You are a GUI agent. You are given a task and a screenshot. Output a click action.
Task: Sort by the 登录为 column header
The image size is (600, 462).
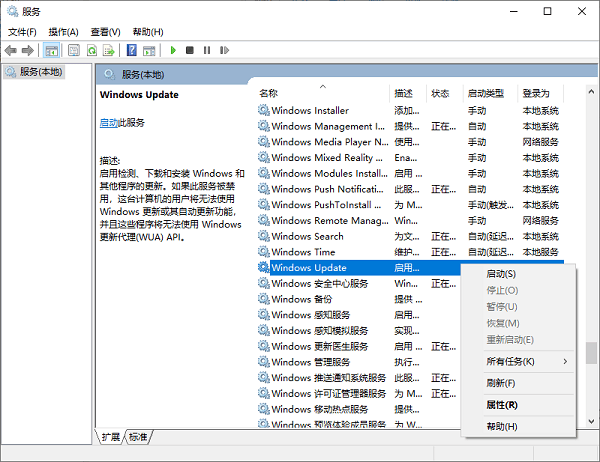point(540,93)
